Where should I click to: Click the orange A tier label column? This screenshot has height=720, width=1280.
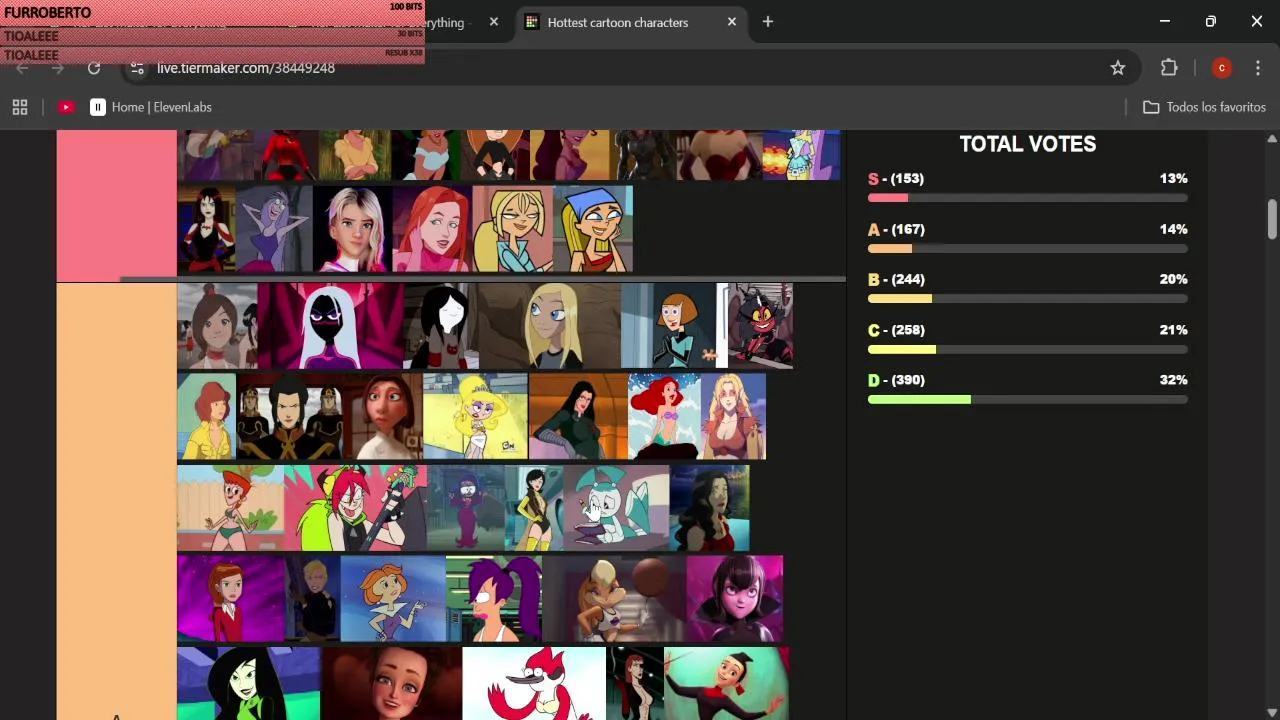click(x=116, y=502)
